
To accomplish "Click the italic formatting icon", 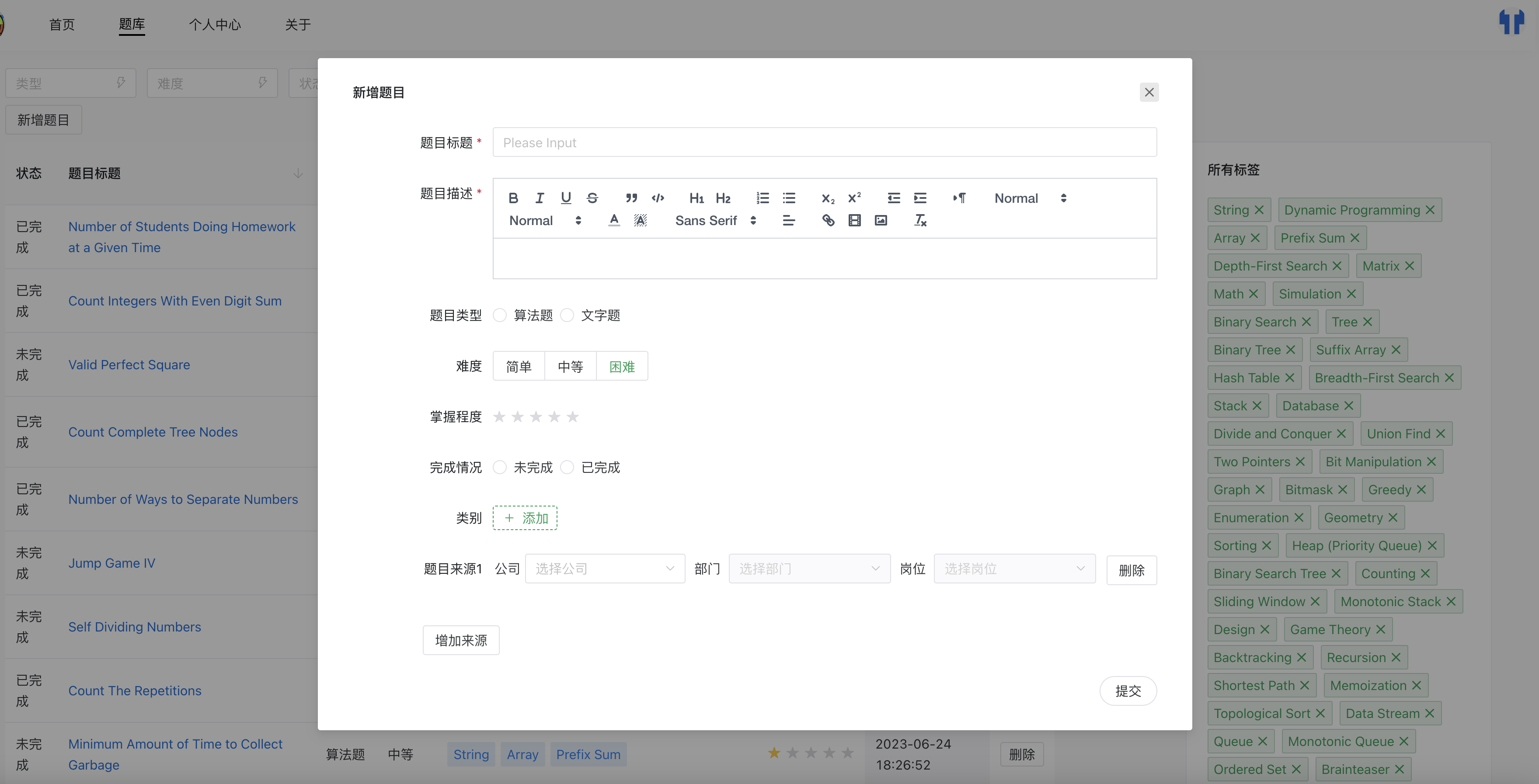I will (540, 198).
